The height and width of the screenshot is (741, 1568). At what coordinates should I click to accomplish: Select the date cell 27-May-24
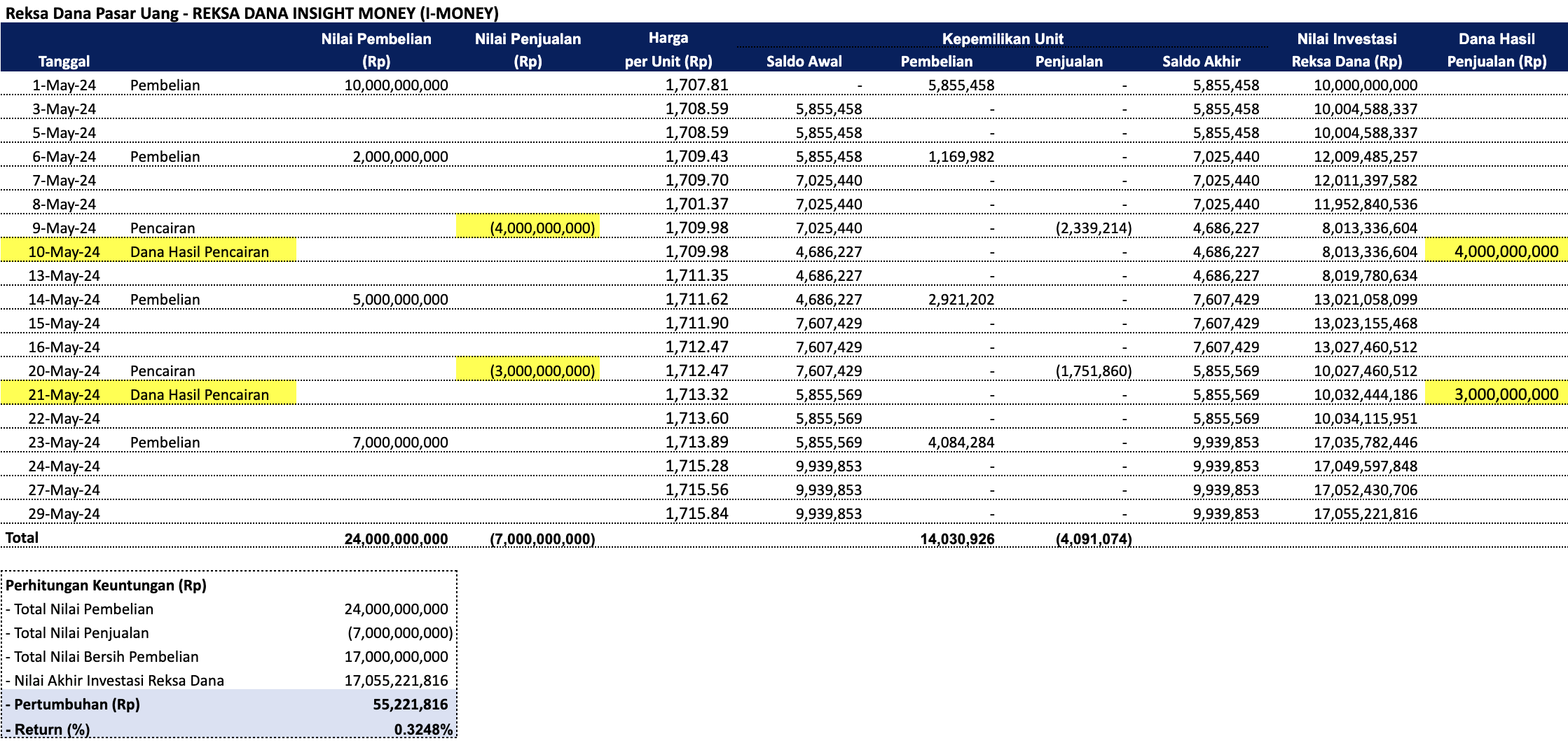(x=64, y=490)
